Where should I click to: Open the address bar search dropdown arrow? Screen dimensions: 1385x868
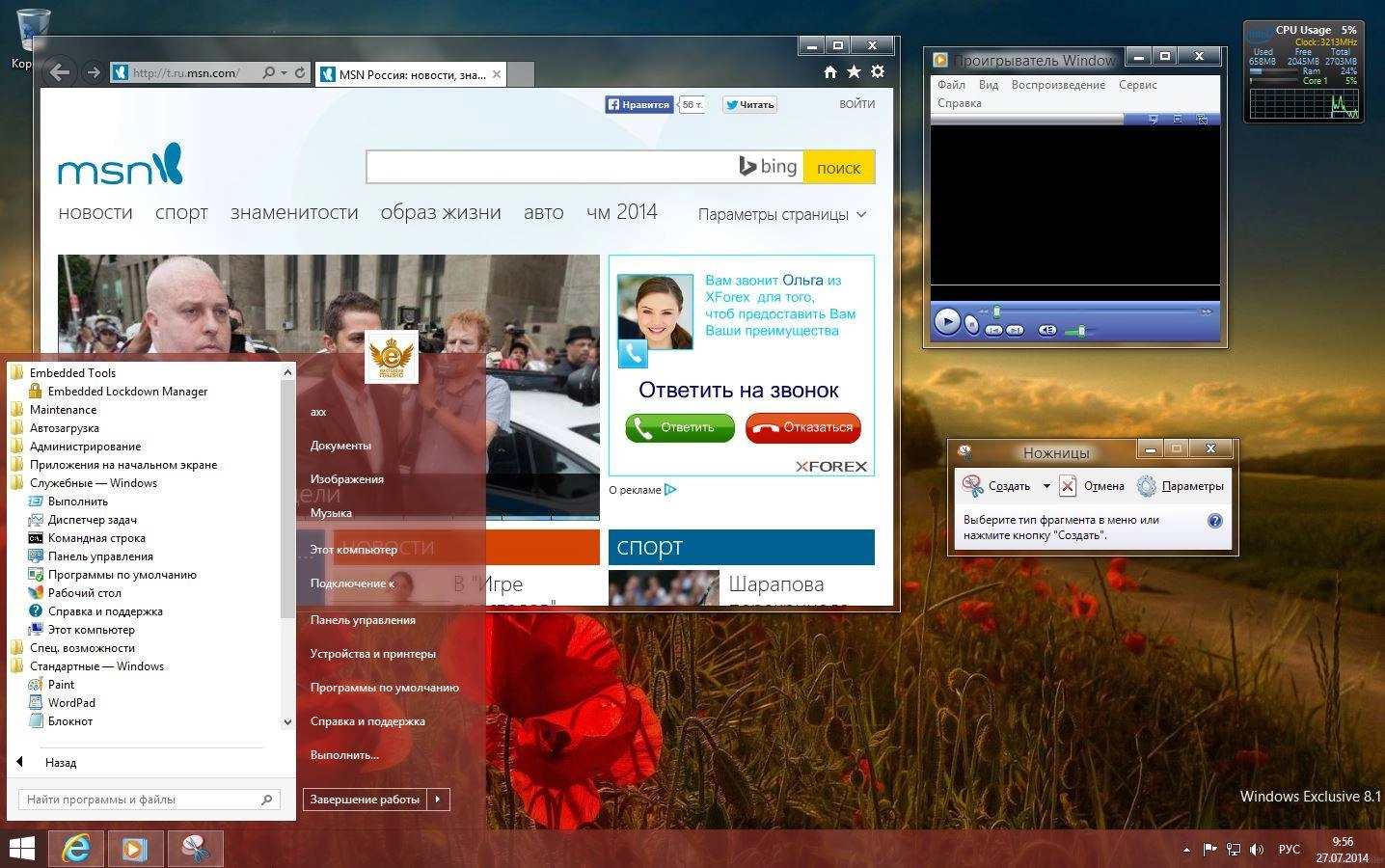(284, 73)
